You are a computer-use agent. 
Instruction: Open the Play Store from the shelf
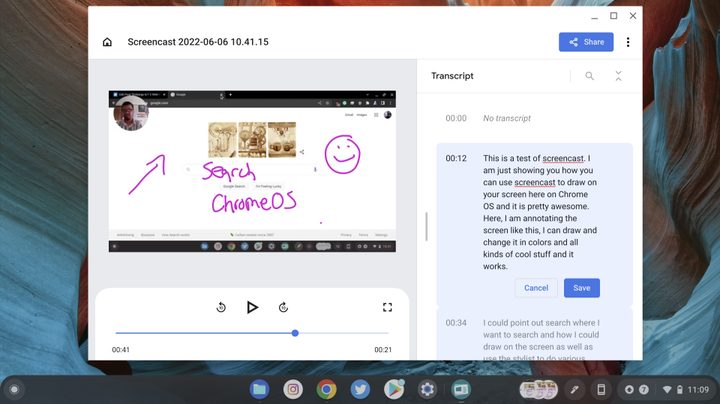click(x=394, y=390)
